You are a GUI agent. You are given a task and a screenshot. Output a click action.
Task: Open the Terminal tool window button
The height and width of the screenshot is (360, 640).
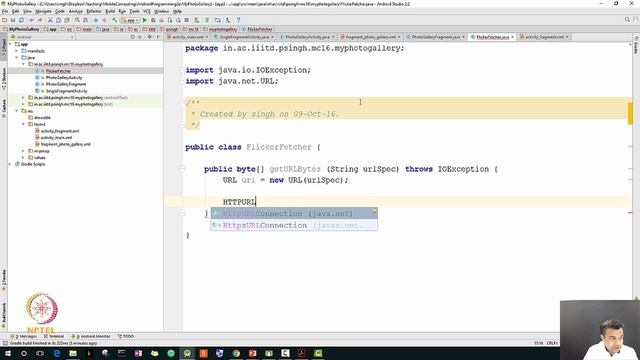[54, 336]
